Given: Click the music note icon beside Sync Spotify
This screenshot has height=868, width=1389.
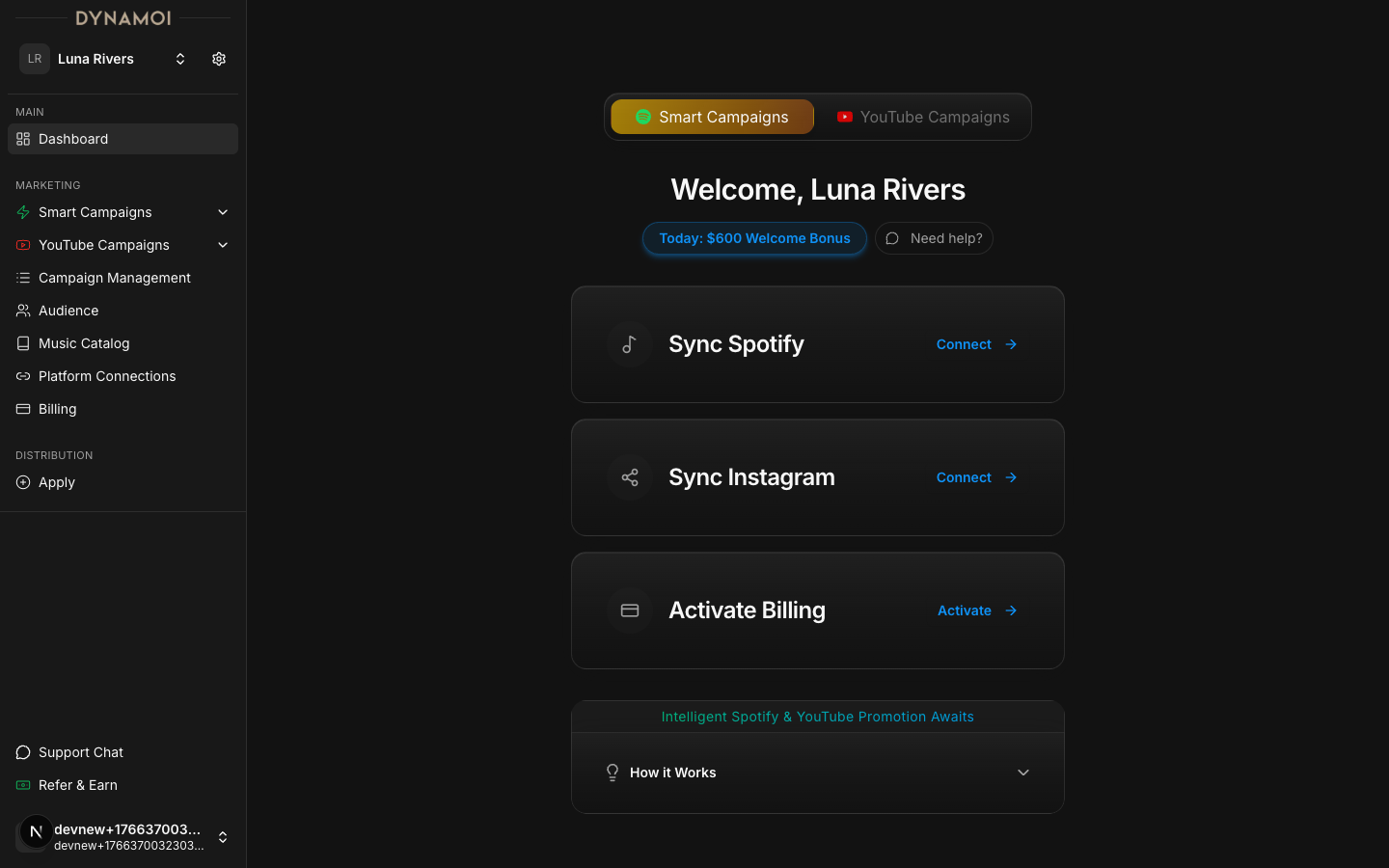Looking at the screenshot, I should 630,344.
